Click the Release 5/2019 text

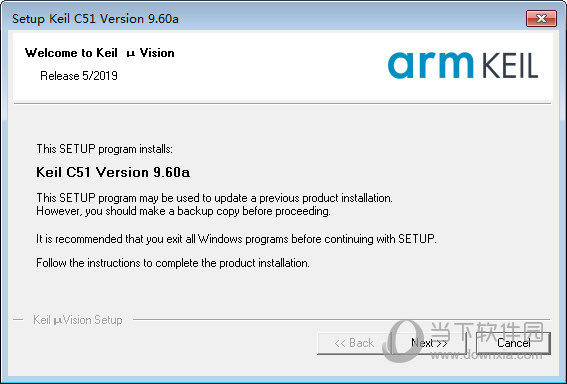click(79, 76)
